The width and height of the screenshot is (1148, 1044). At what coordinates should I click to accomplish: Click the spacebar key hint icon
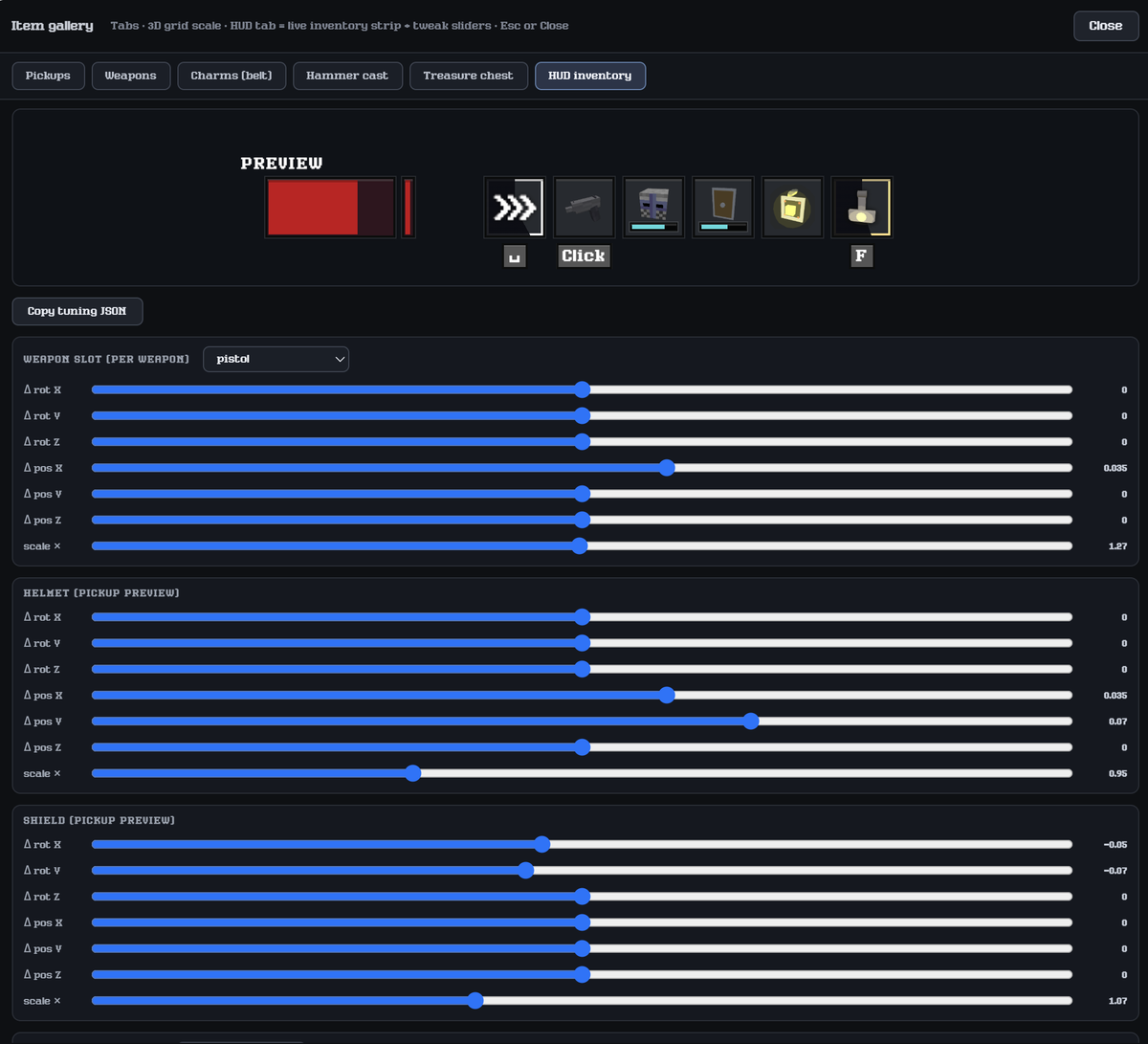(515, 256)
